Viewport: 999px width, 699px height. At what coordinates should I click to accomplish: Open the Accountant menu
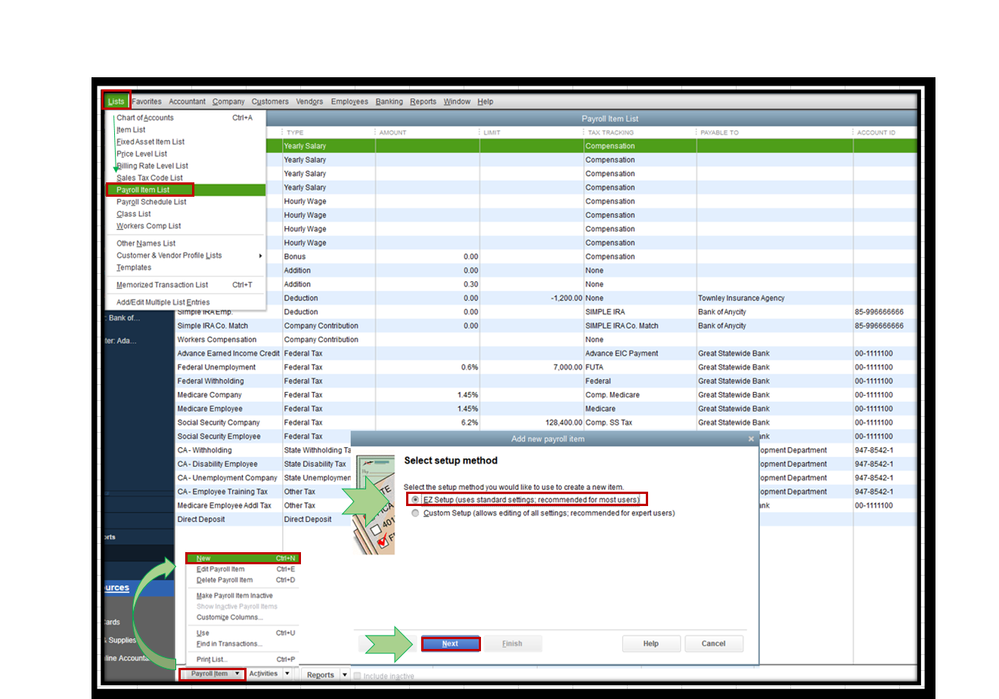187,101
